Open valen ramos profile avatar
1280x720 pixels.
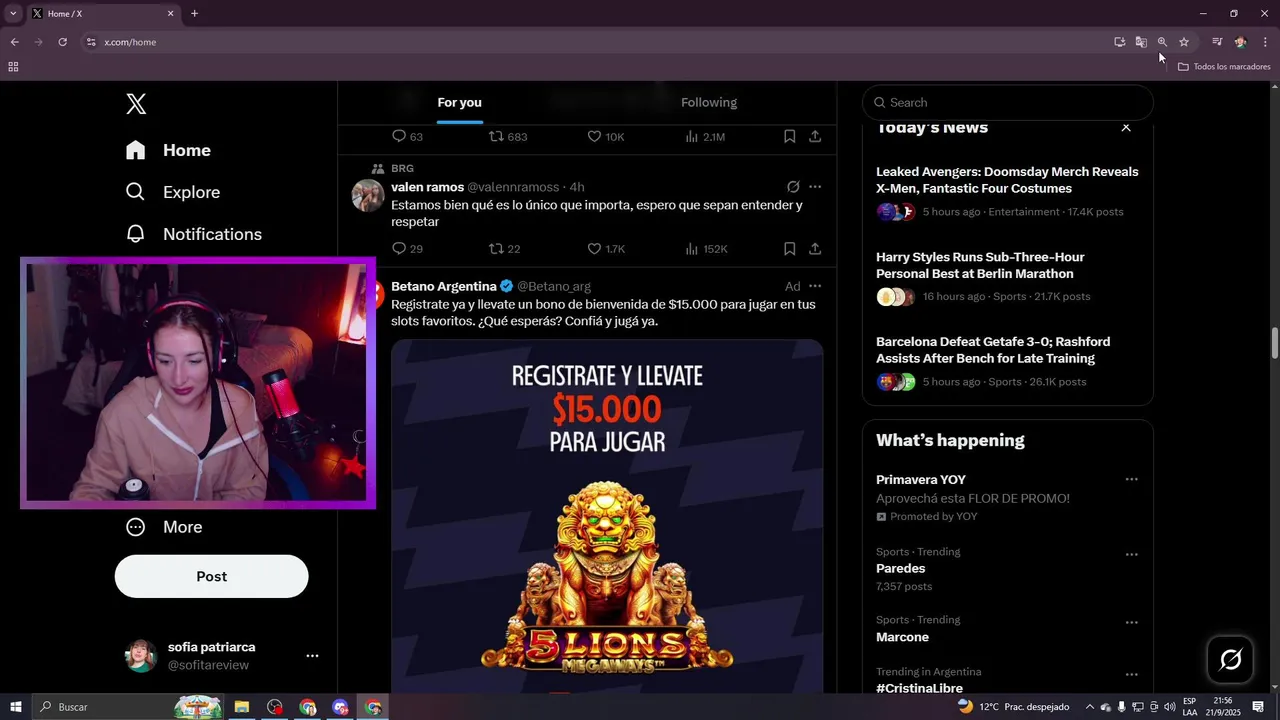pyautogui.click(x=368, y=195)
